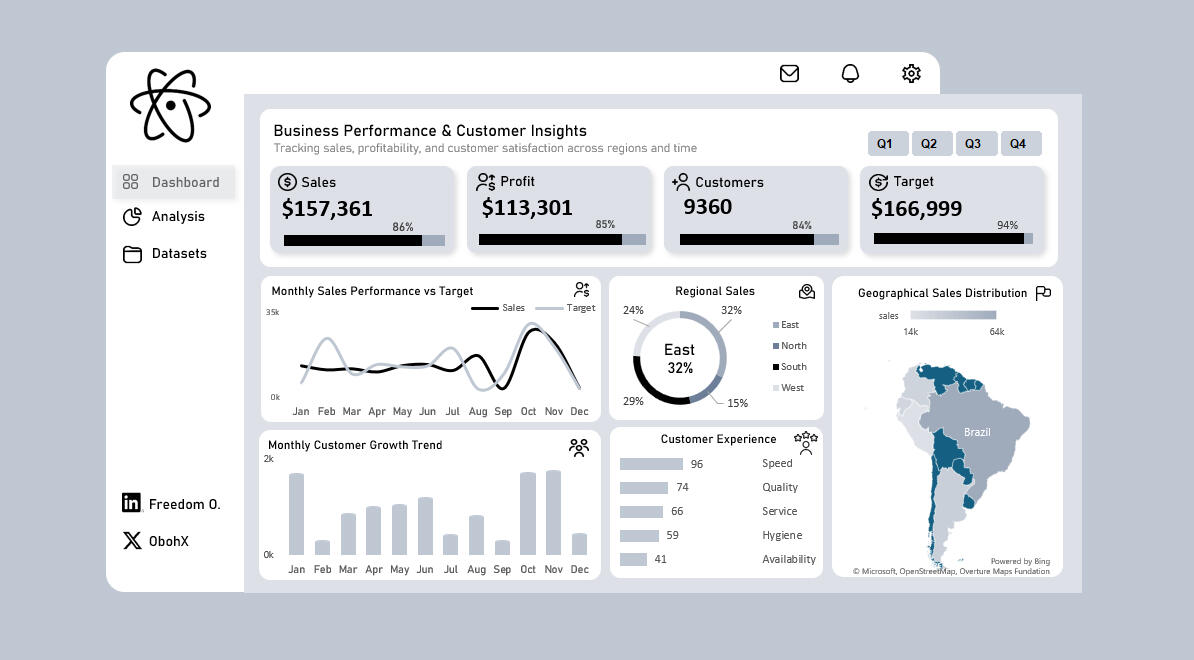Click the LinkedIn icon for Freedom O.

click(x=131, y=503)
